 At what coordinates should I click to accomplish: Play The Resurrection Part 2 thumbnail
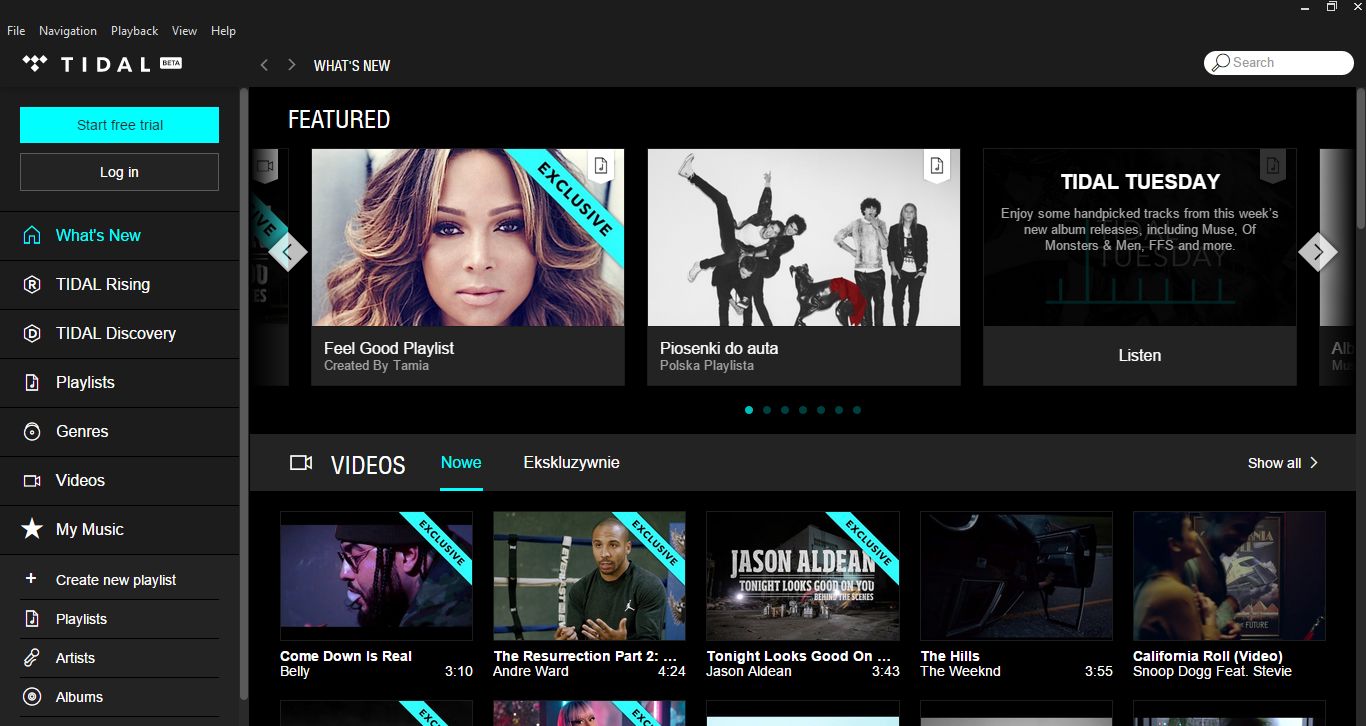pos(589,576)
